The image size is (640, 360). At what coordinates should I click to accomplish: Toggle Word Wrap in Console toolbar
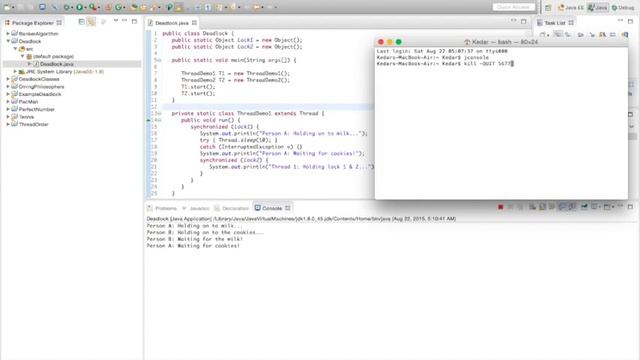coord(552,207)
